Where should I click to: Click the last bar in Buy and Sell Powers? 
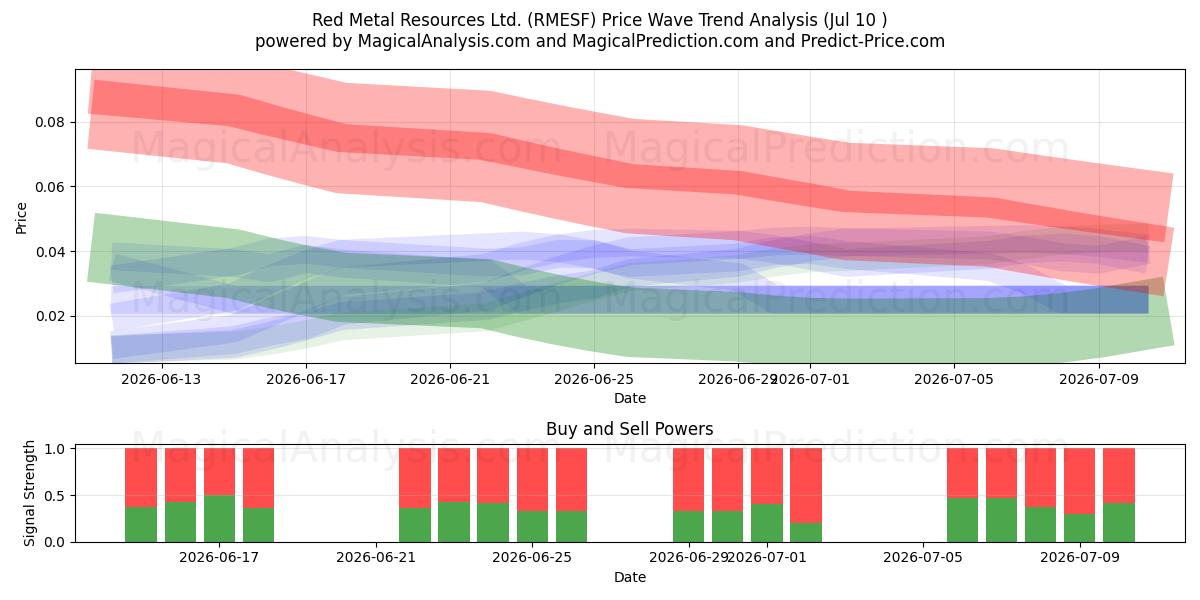click(x=1119, y=495)
